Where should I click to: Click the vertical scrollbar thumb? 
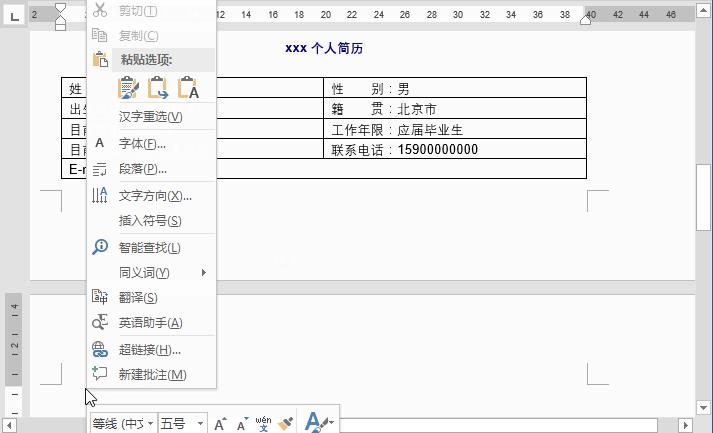tap(703, 197)
